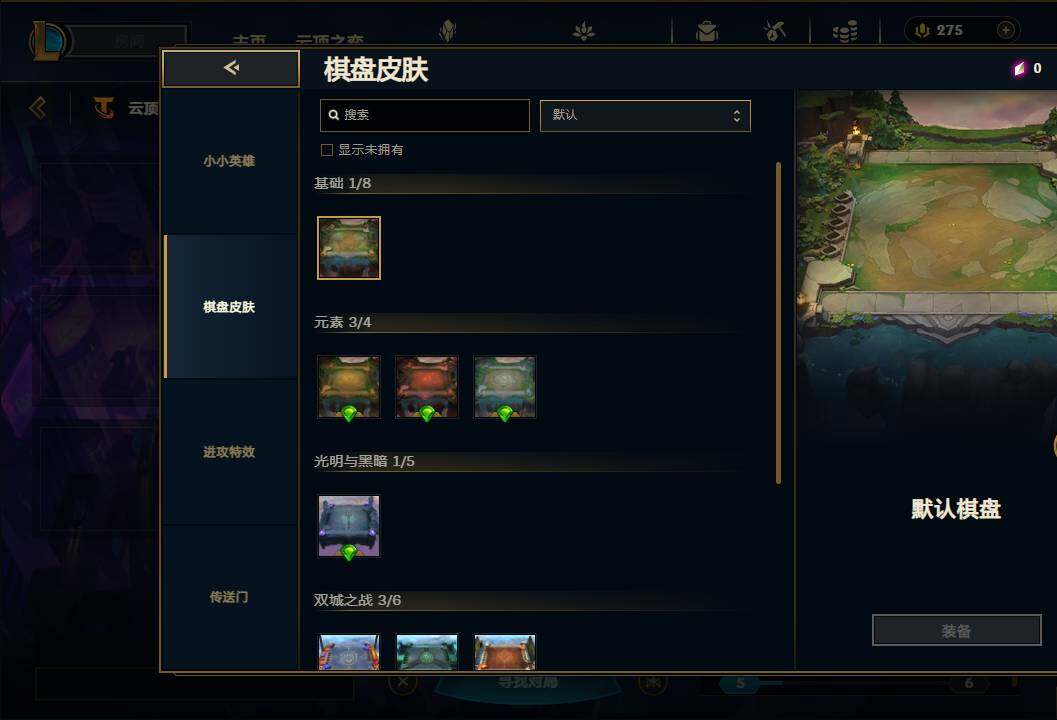Select the gray arena under 光明与黑暗
1057x720 pixels.
(349, 526)
